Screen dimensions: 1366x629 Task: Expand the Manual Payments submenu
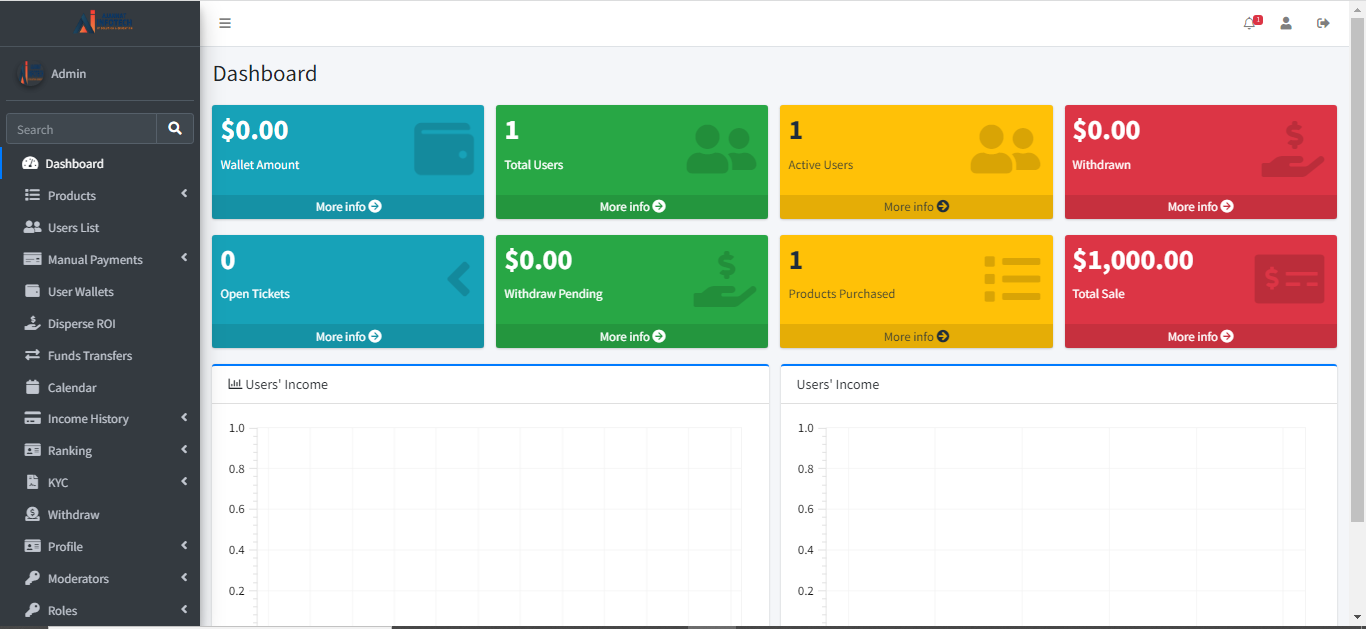pyautogui.click(x=93, y=259)
